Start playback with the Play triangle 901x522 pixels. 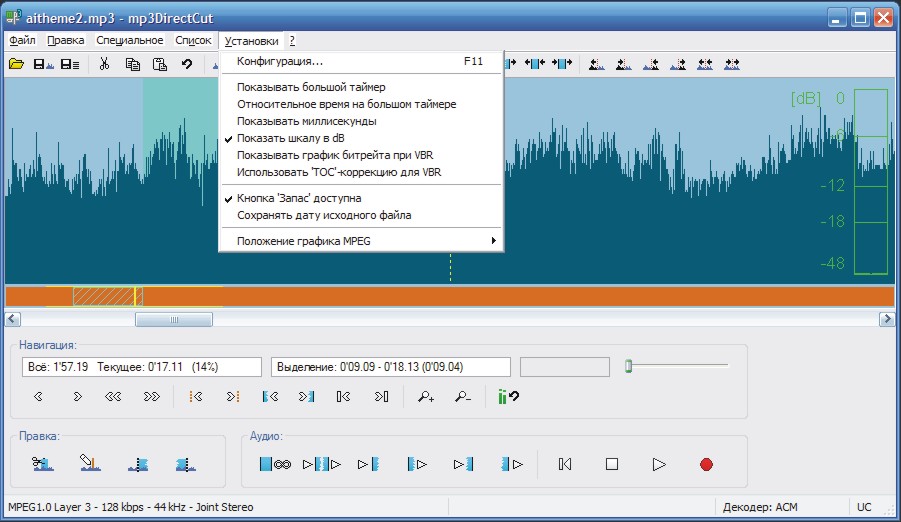point(659,464)
